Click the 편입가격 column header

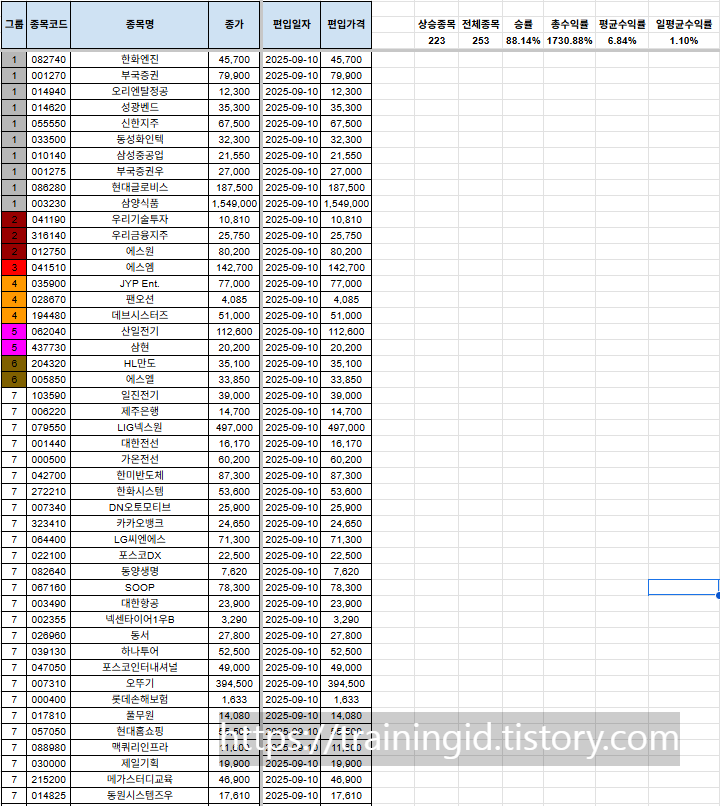(346, 24)
